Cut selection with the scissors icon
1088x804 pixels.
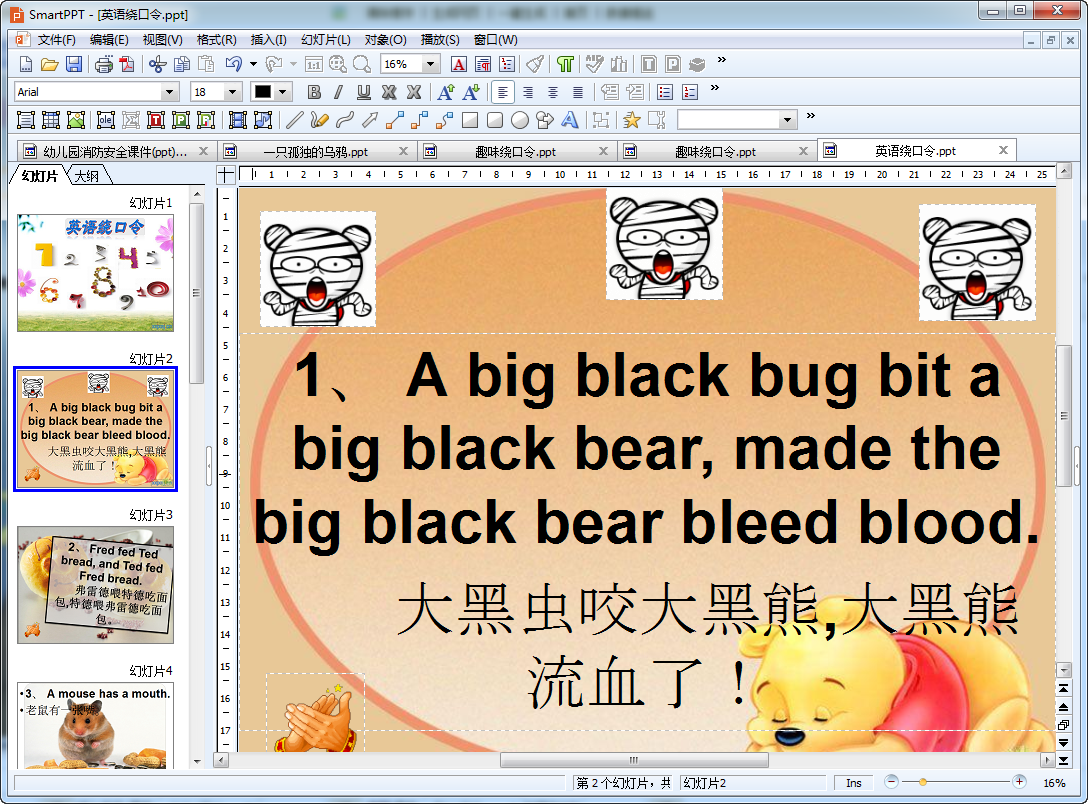point(158,65)
